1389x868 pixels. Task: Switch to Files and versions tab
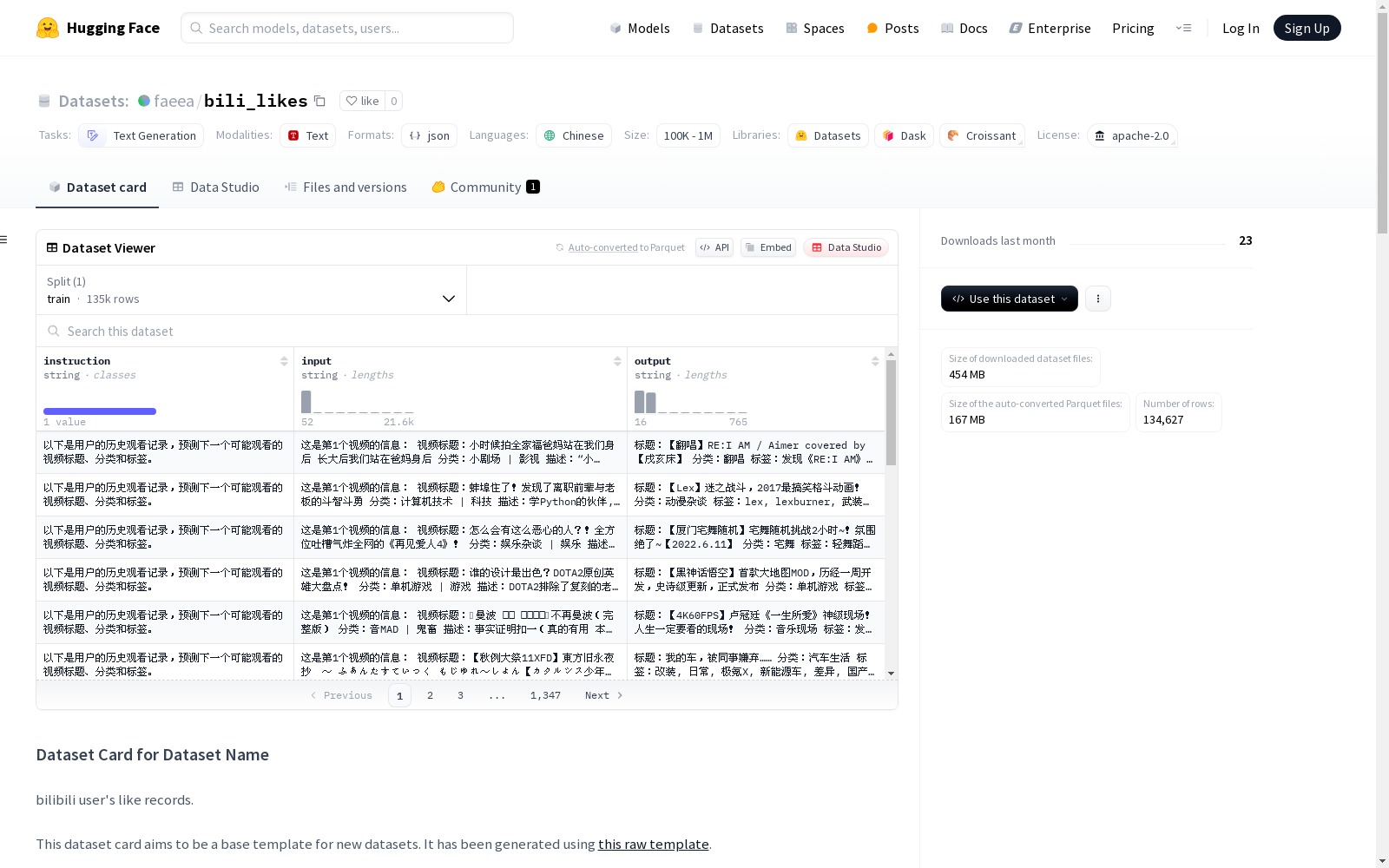pos(346,187)
